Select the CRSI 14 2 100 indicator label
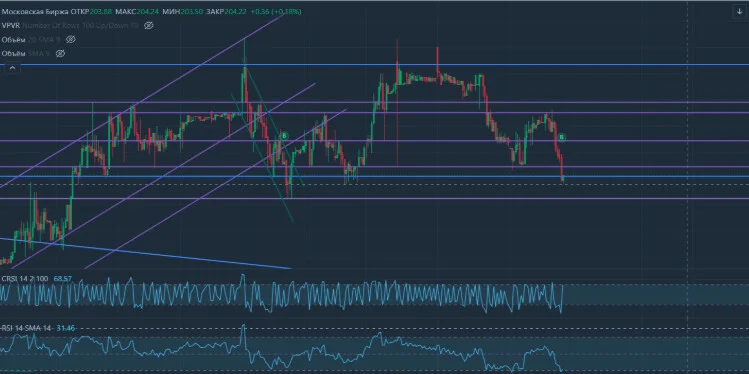Screen dimensions: 749x374 click(x=25, y=278)
